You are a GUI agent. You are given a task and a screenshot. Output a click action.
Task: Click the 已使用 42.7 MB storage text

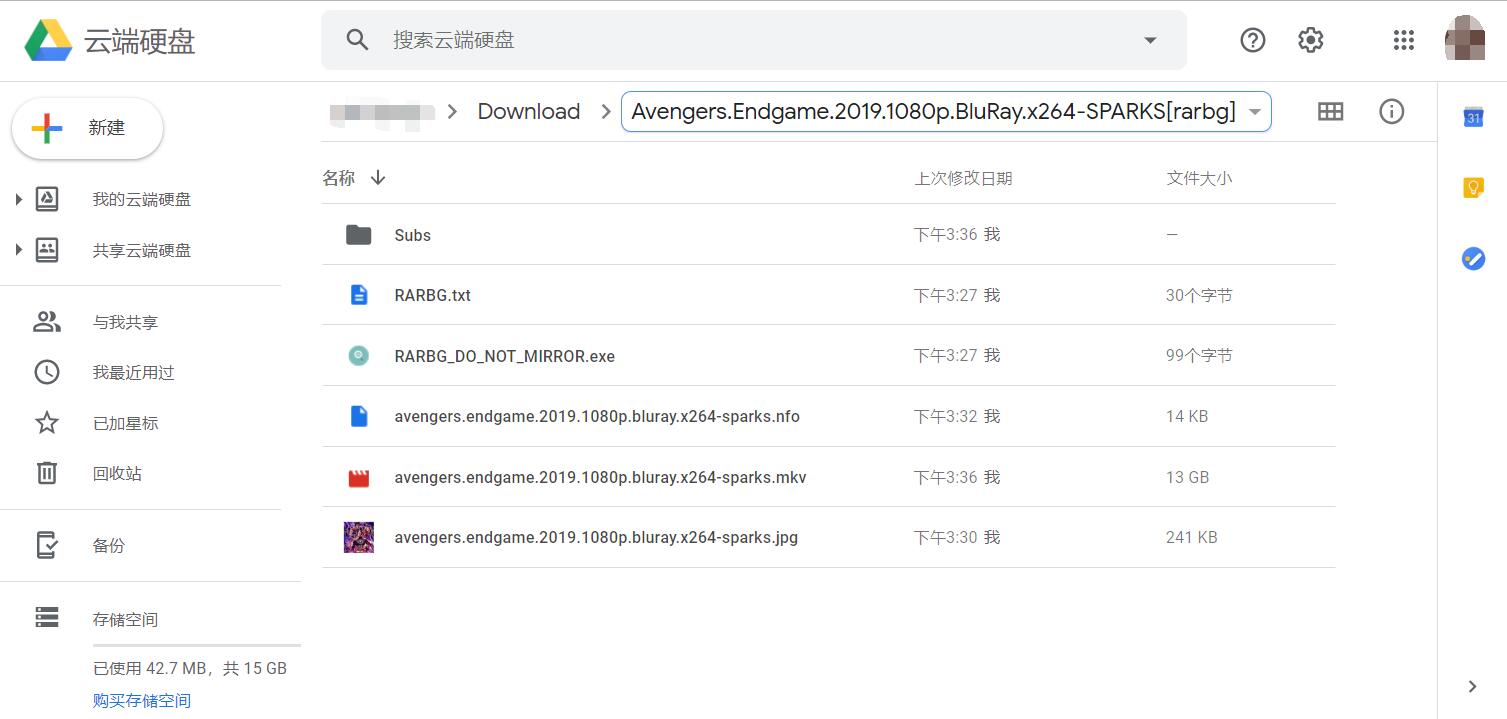190,668
